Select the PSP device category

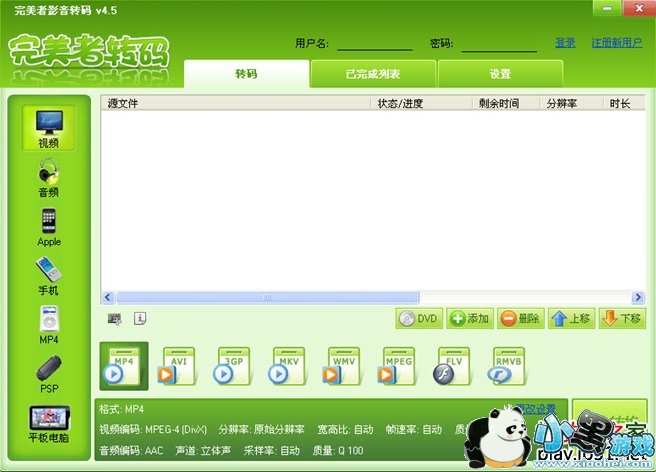[x=49, y=374]
